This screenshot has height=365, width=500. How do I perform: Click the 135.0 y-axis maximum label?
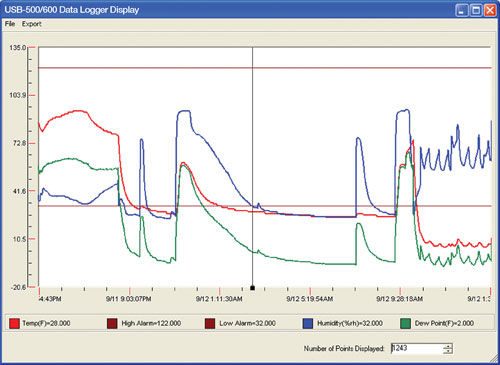18,48
